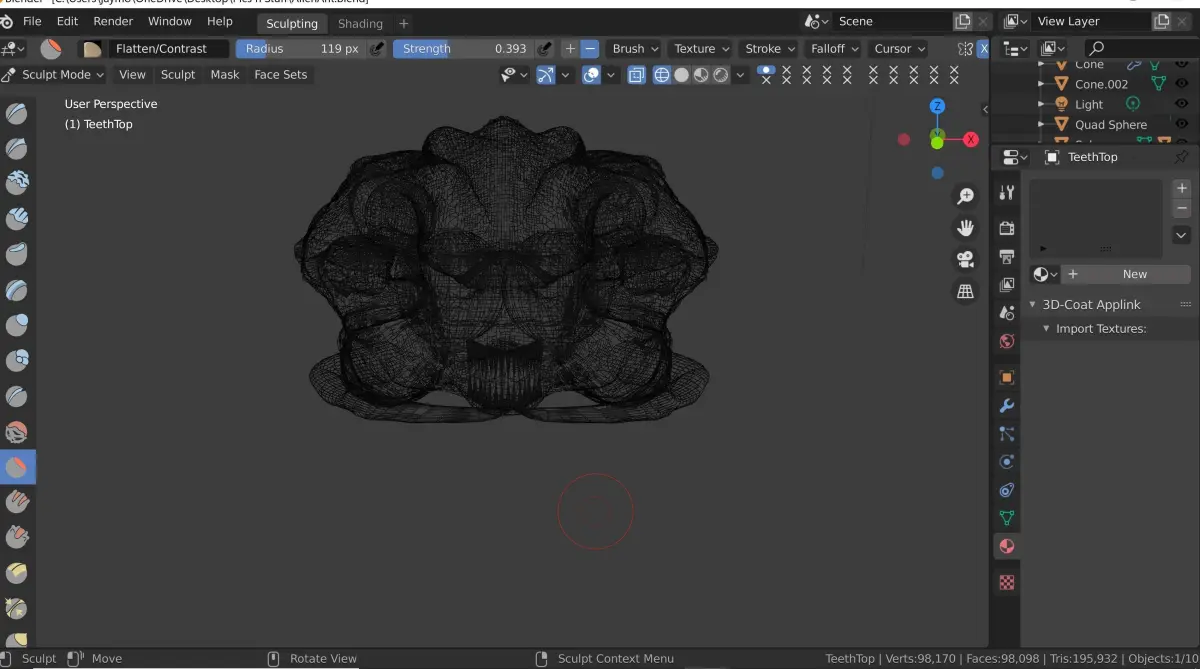Viewport: 1200px width, 669px height.
Task: Expand the Cone.002 outliner row
Action: coord(1041,84)
